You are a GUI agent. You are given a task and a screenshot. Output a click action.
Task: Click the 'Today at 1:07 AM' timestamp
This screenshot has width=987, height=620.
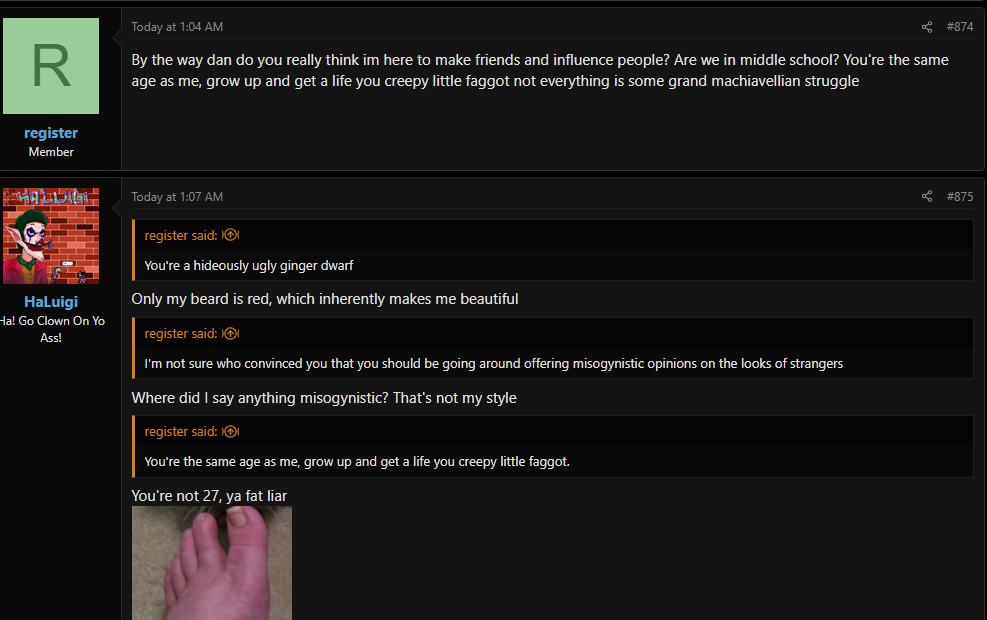click(177, 196)
